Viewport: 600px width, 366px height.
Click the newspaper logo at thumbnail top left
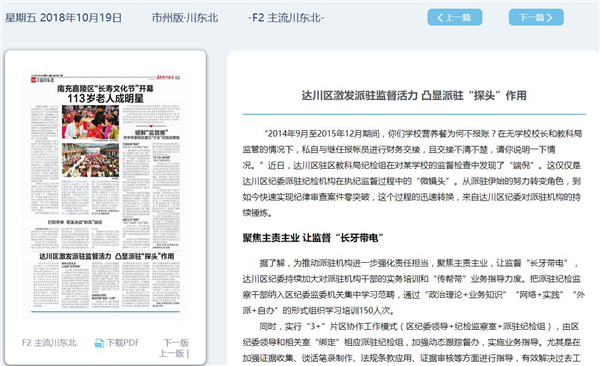tap(41, 80)
